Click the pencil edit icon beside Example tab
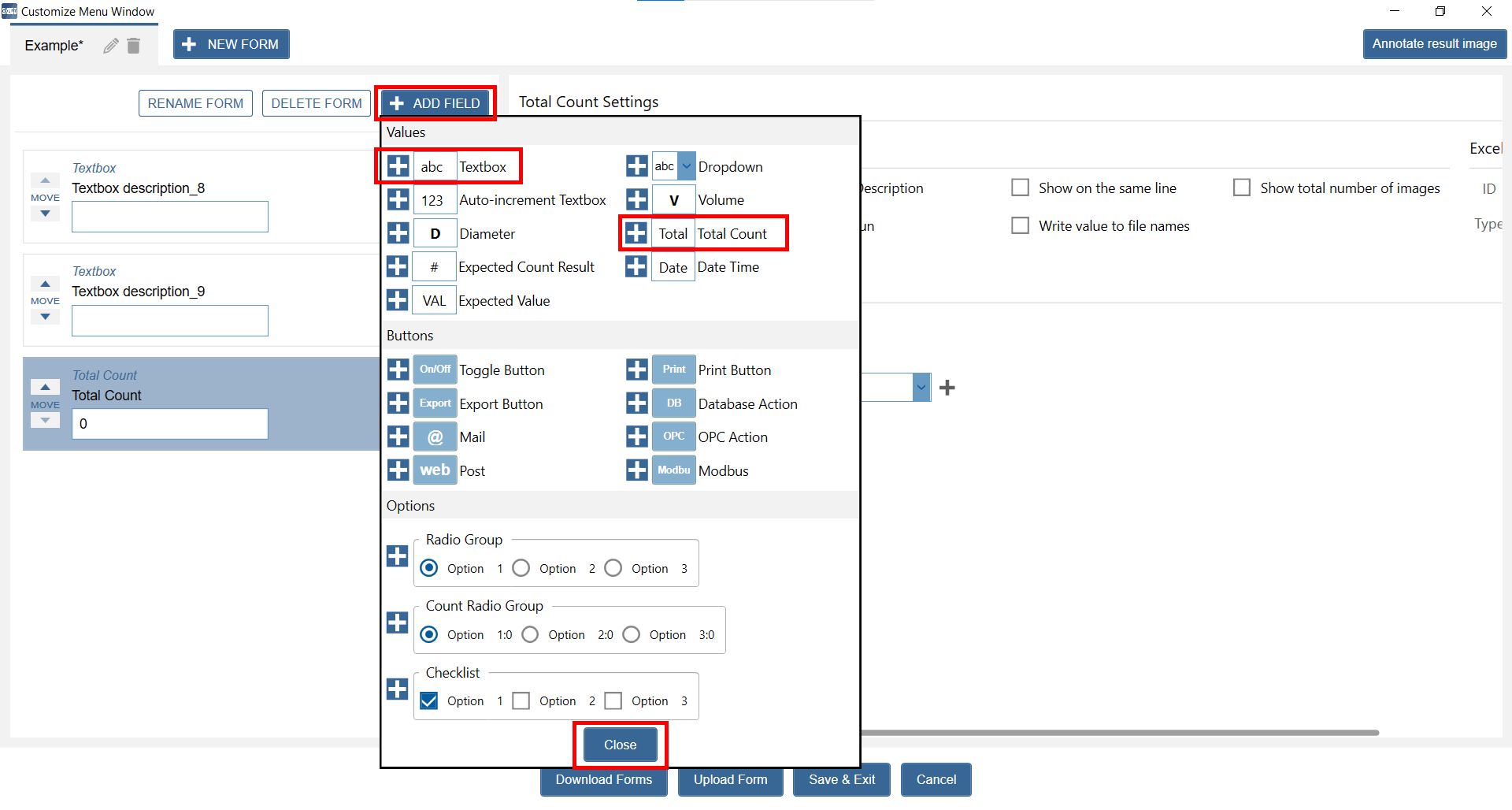 [111, 46]
